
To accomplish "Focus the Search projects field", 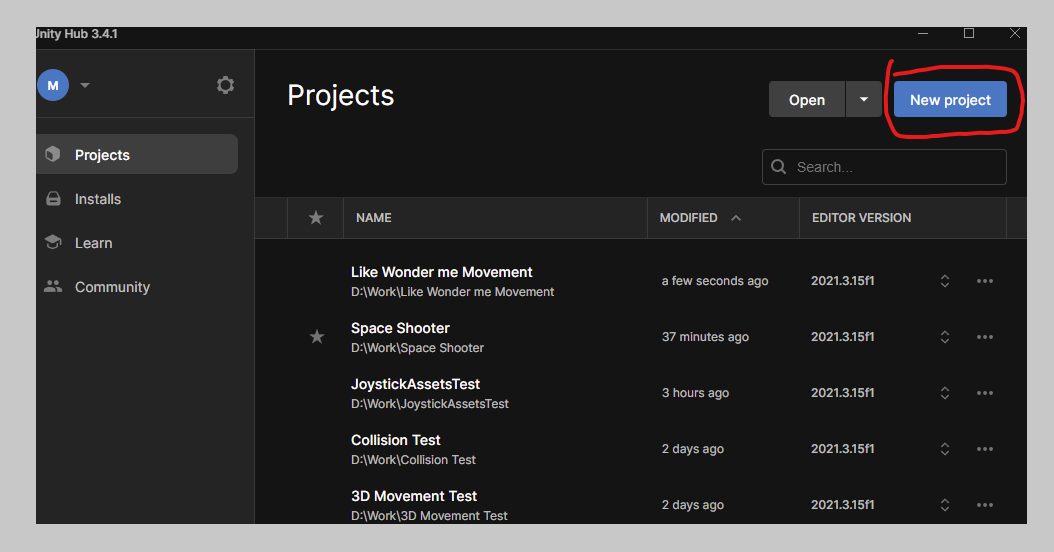I will pyautogui.click(x=884, y=167).
